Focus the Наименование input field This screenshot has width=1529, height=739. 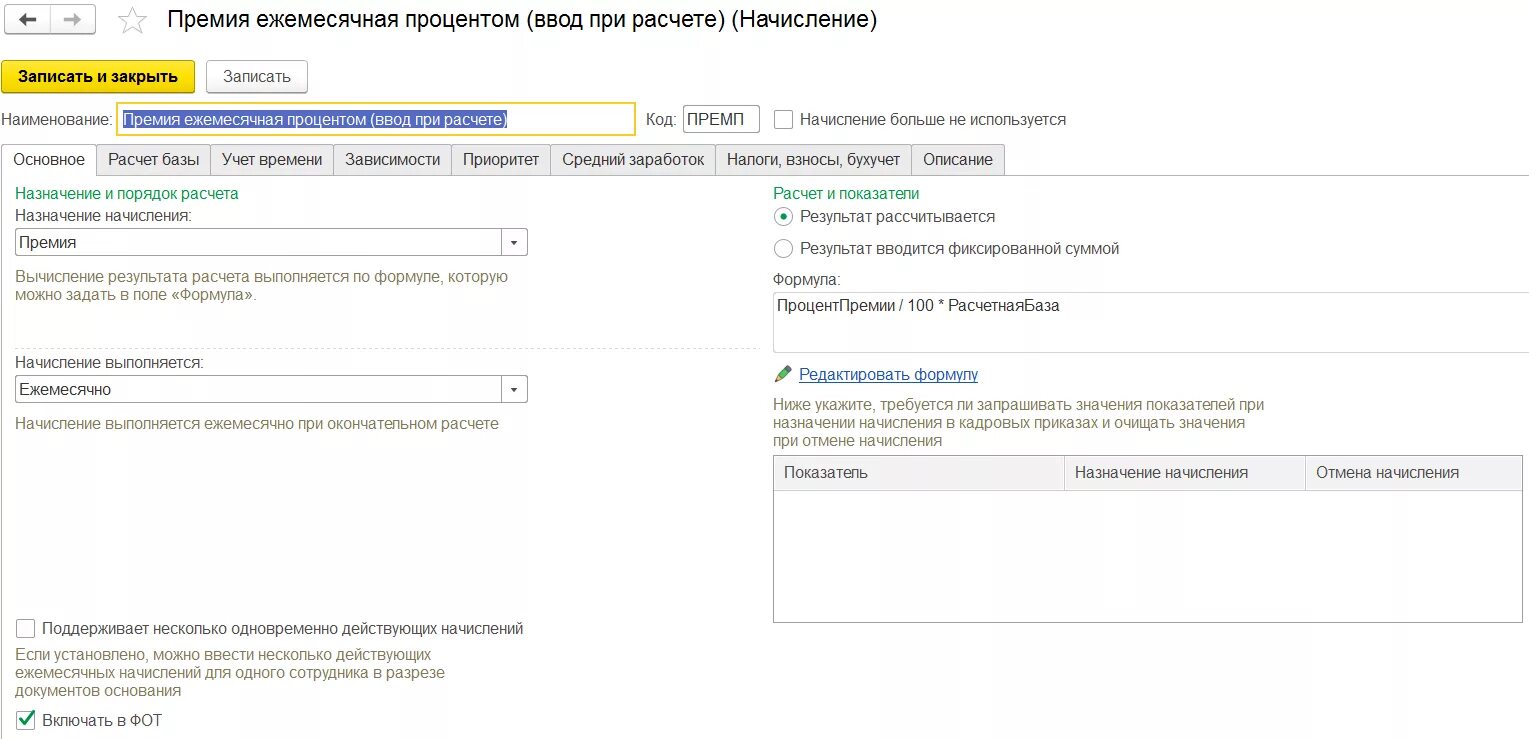click(x=376, y=119)
